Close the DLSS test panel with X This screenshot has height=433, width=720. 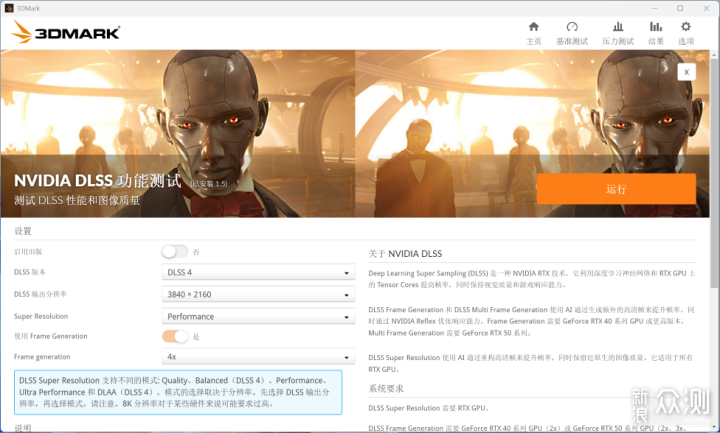tap(686, 72)
